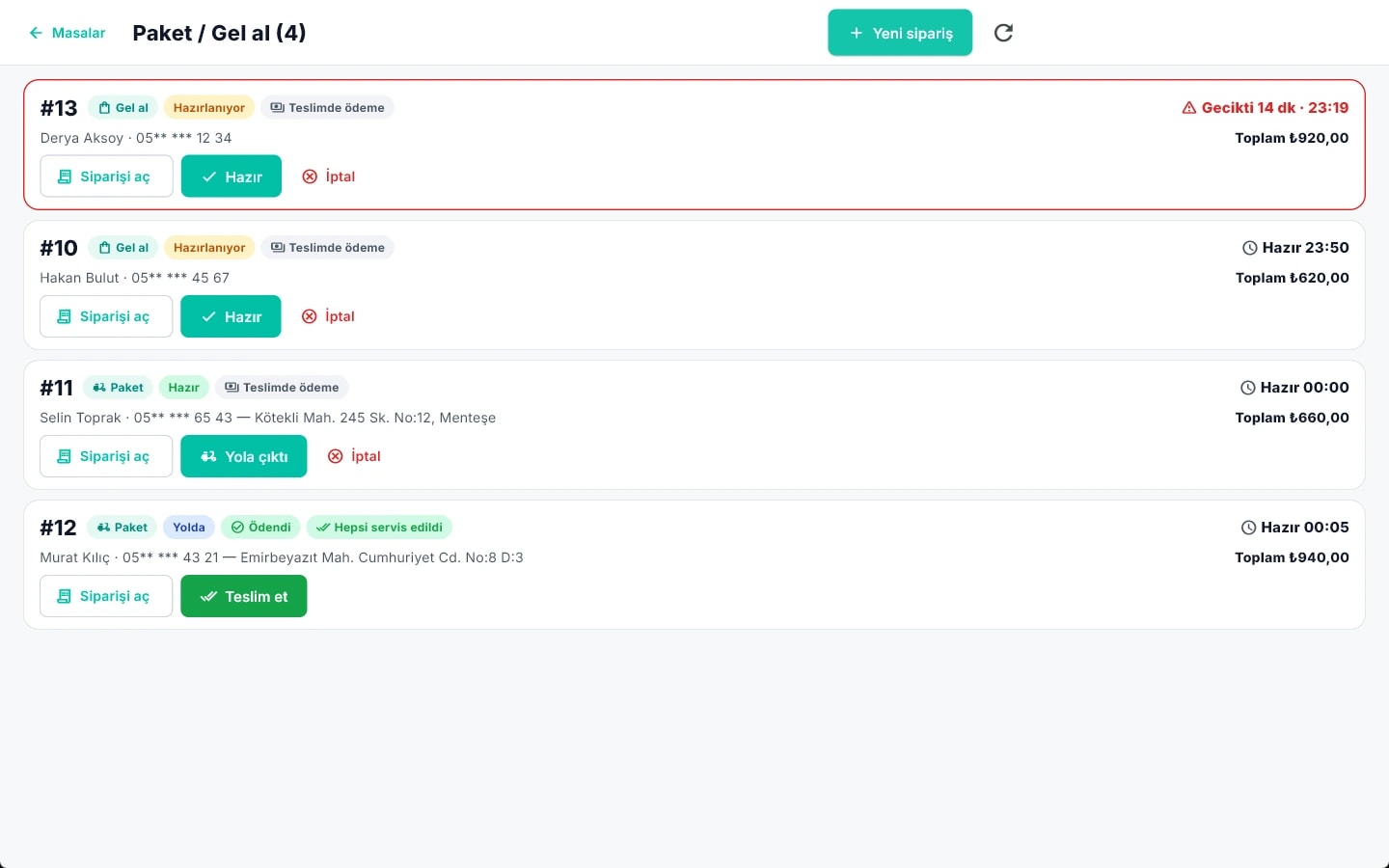Click the Toplam ₺620,00 amount

1292,278
